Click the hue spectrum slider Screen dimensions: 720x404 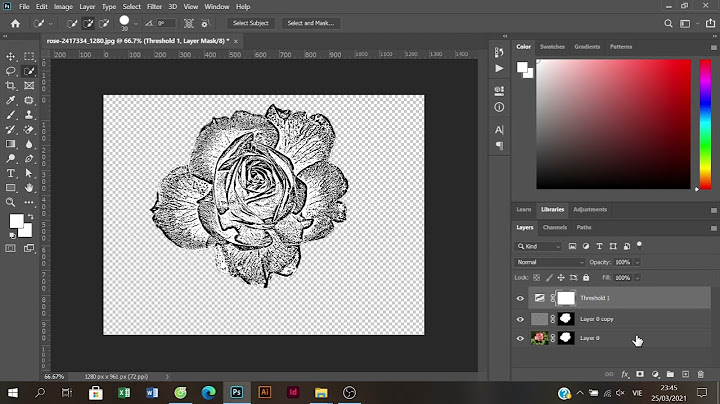[x=705, y=124]
